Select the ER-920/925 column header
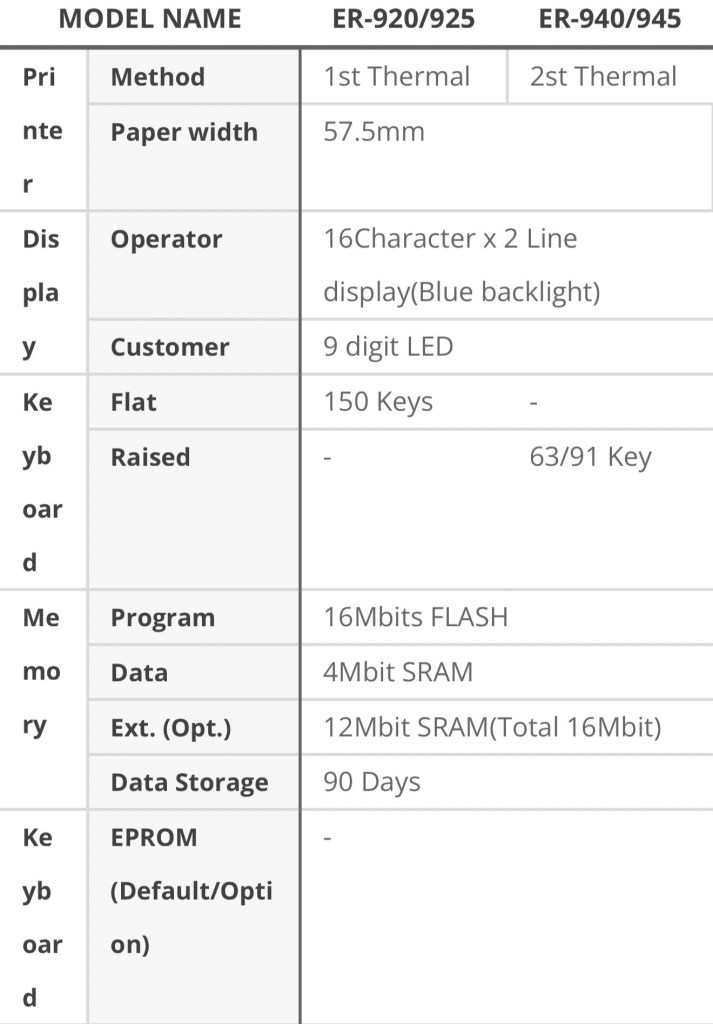 point(402,19)
